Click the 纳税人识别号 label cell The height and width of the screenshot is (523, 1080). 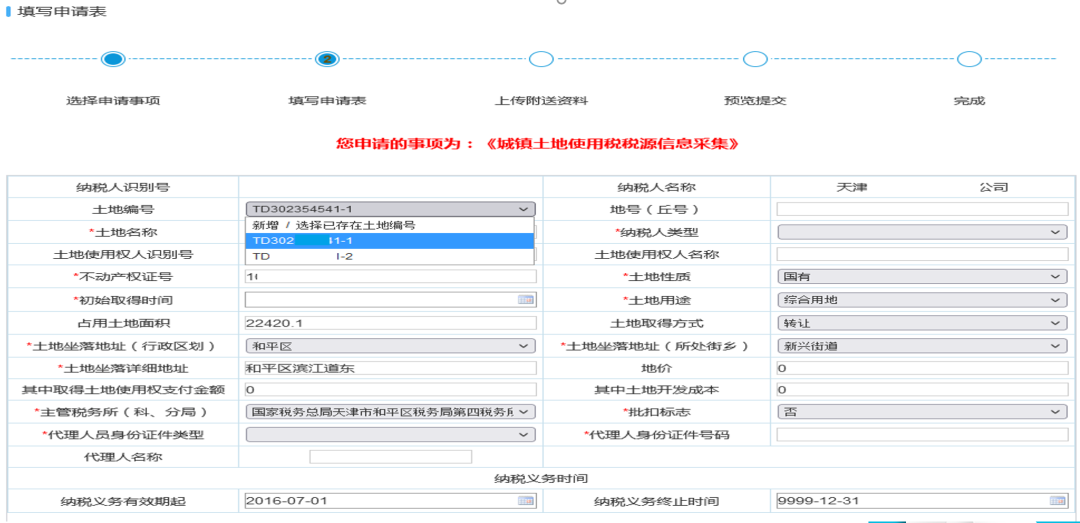click(x=123, y=187)
